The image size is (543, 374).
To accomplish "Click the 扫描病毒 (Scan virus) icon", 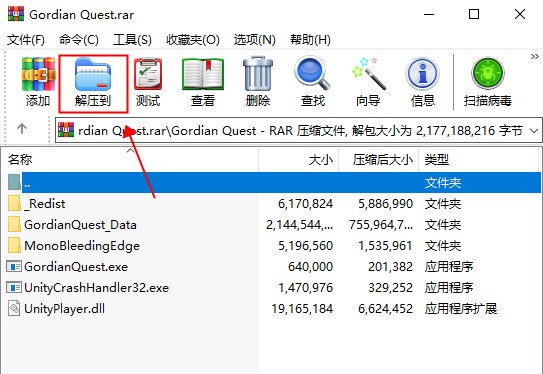I will point(488,73).
